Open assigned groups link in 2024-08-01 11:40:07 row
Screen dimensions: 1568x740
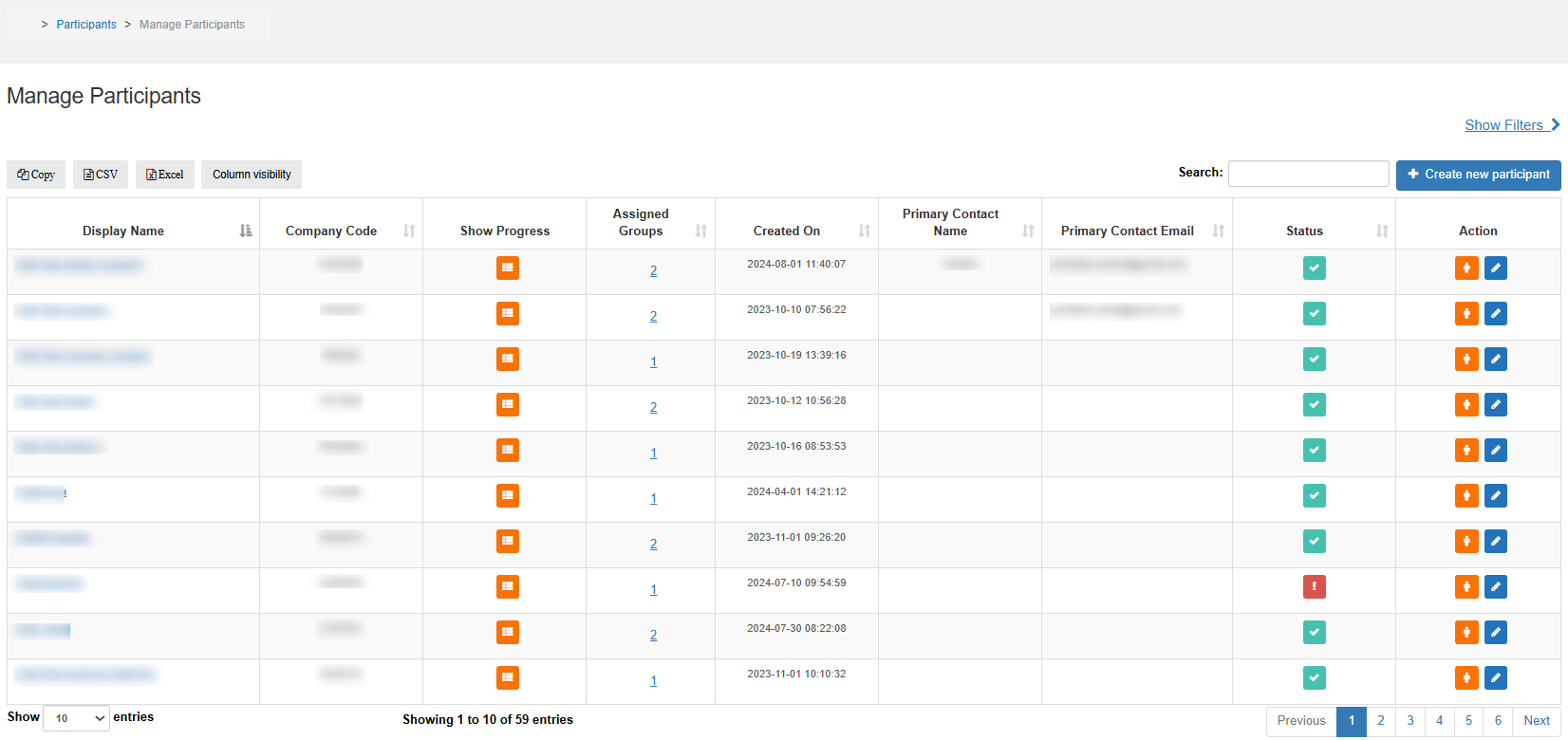click(653, 270)
